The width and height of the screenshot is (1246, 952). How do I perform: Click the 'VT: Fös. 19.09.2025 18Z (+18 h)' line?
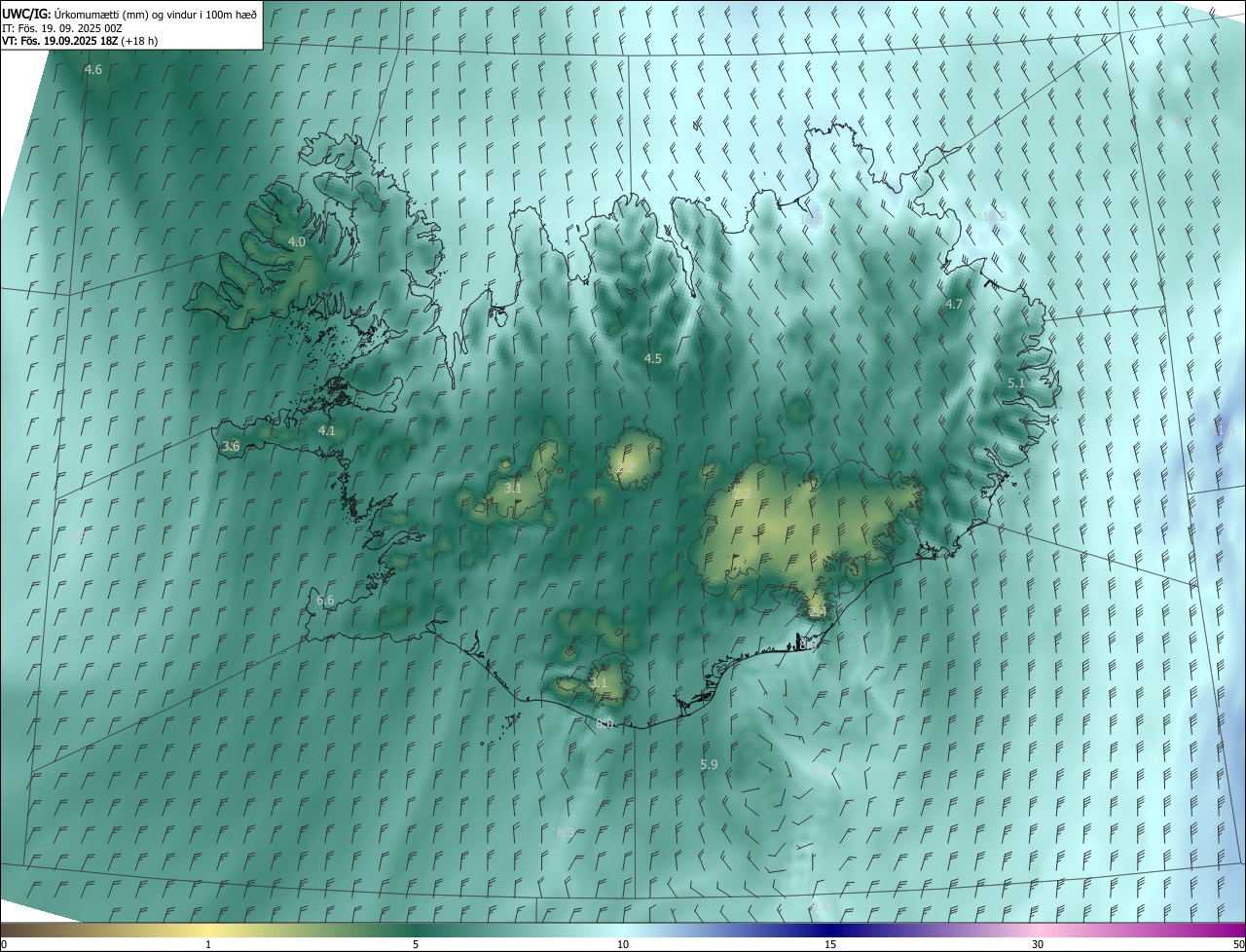pos(80,41)
